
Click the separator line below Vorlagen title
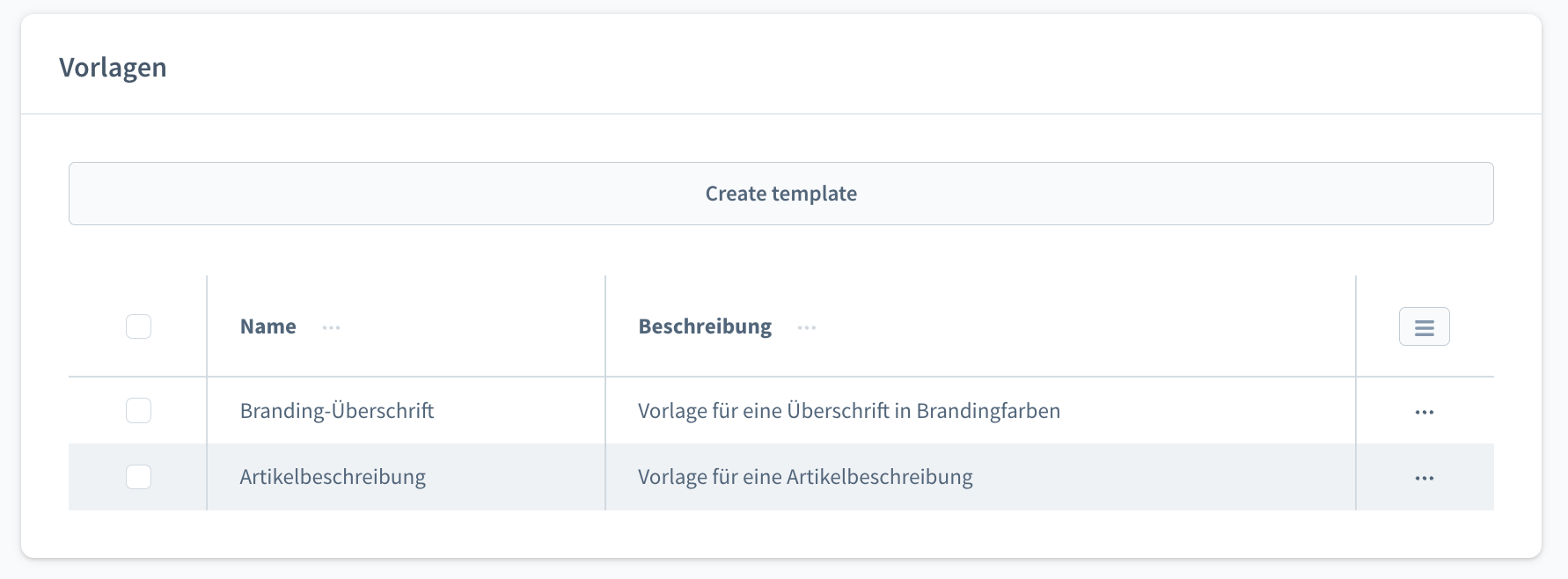[x=781, y=114]
